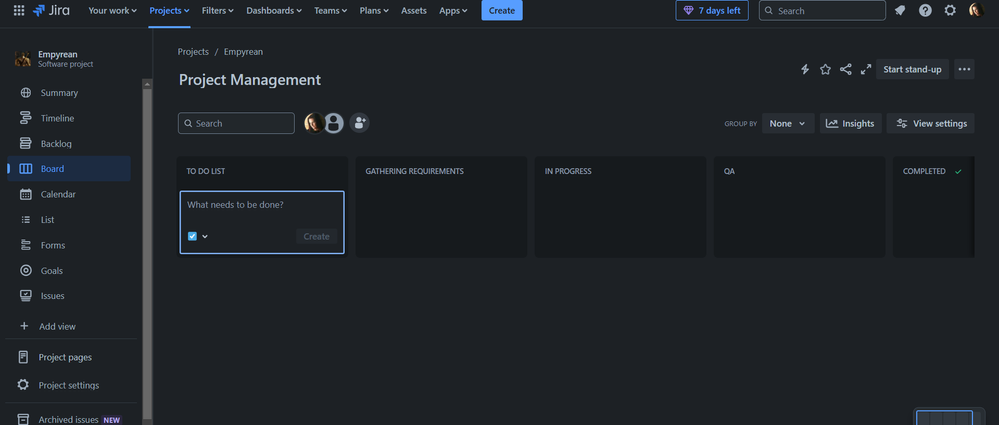999x425 pixels.
Task: Open the Assets menu item
Action: pos(413,10)
